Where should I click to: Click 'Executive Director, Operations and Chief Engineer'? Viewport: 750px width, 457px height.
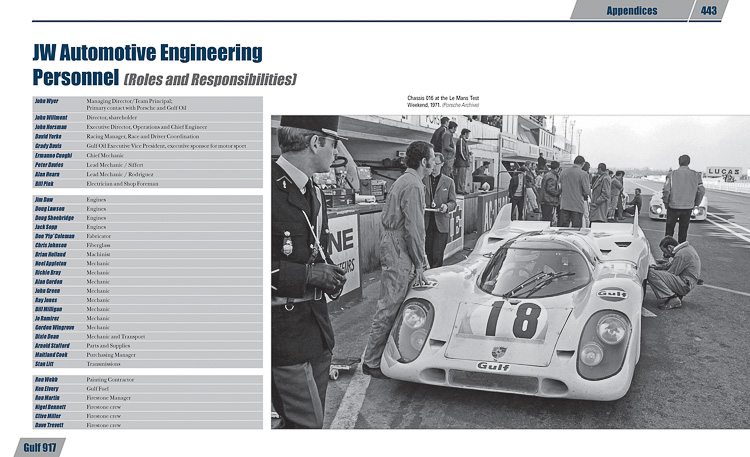click(x=146, y=127)
